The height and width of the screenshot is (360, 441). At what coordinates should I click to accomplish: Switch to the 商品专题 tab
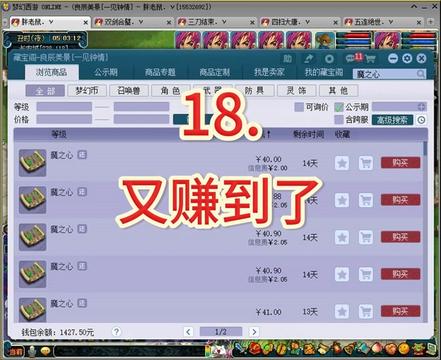(160, 72)
